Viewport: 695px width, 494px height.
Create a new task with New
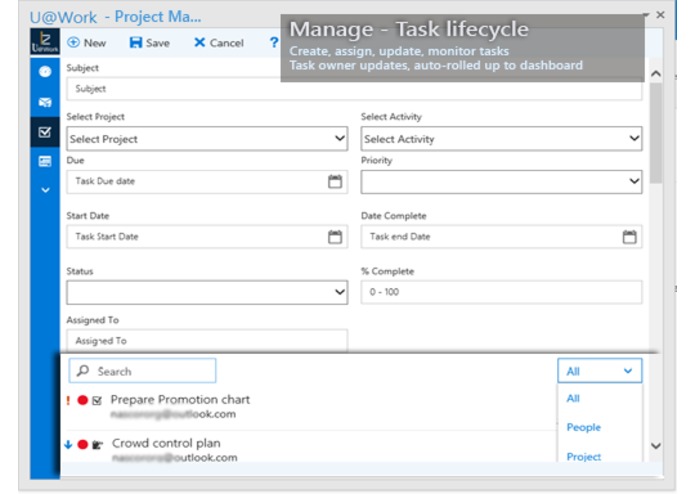click(86, 43)
